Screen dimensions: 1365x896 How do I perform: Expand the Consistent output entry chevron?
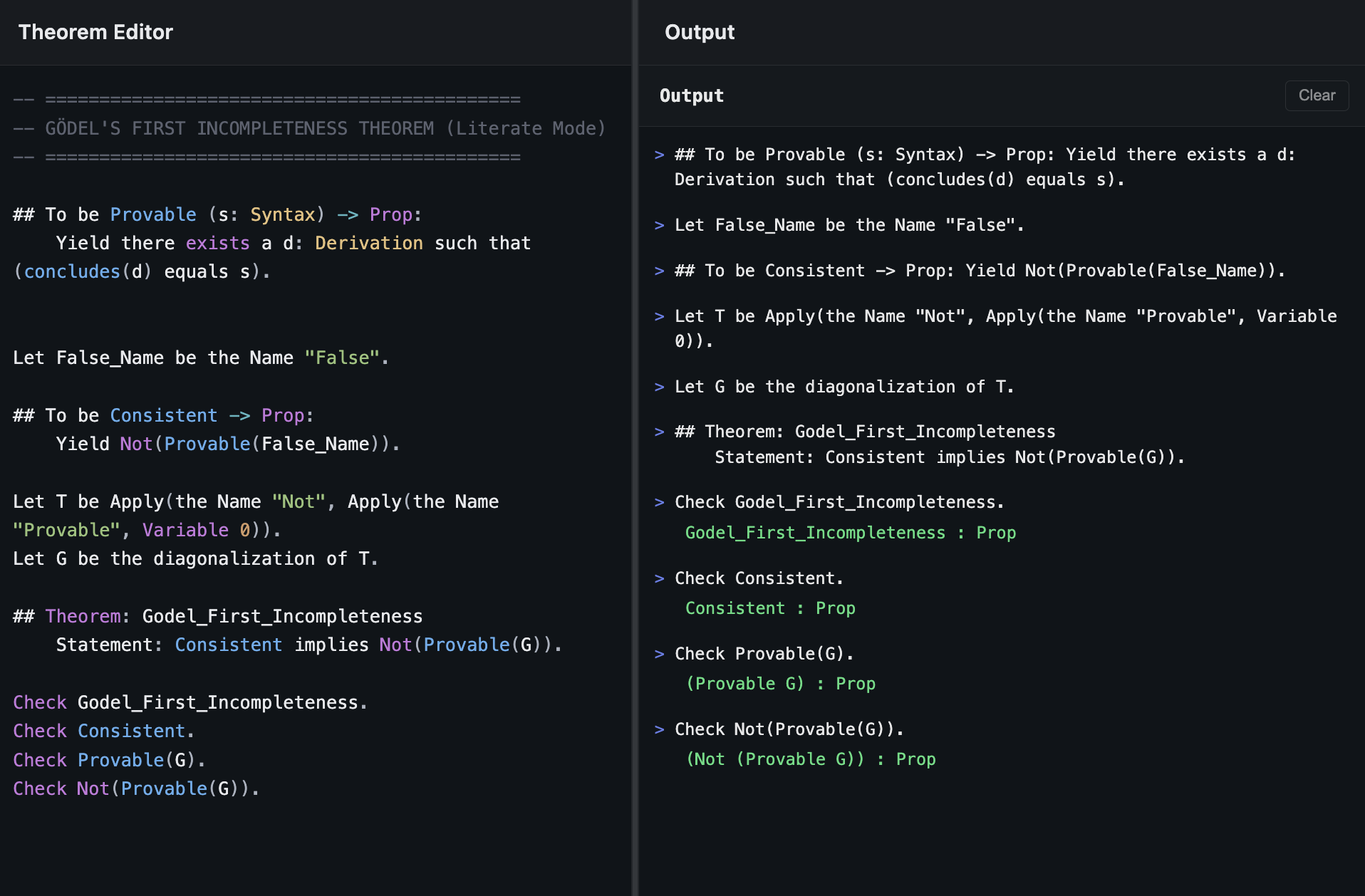(x=659, y=270)
